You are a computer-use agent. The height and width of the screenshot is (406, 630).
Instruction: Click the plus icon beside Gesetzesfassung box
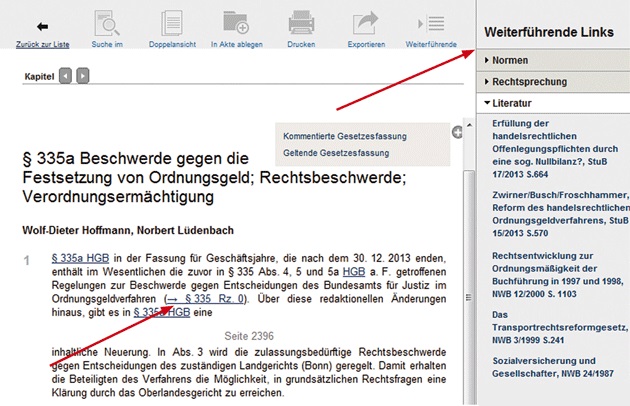pyautogui.click(x=457, y=132)
